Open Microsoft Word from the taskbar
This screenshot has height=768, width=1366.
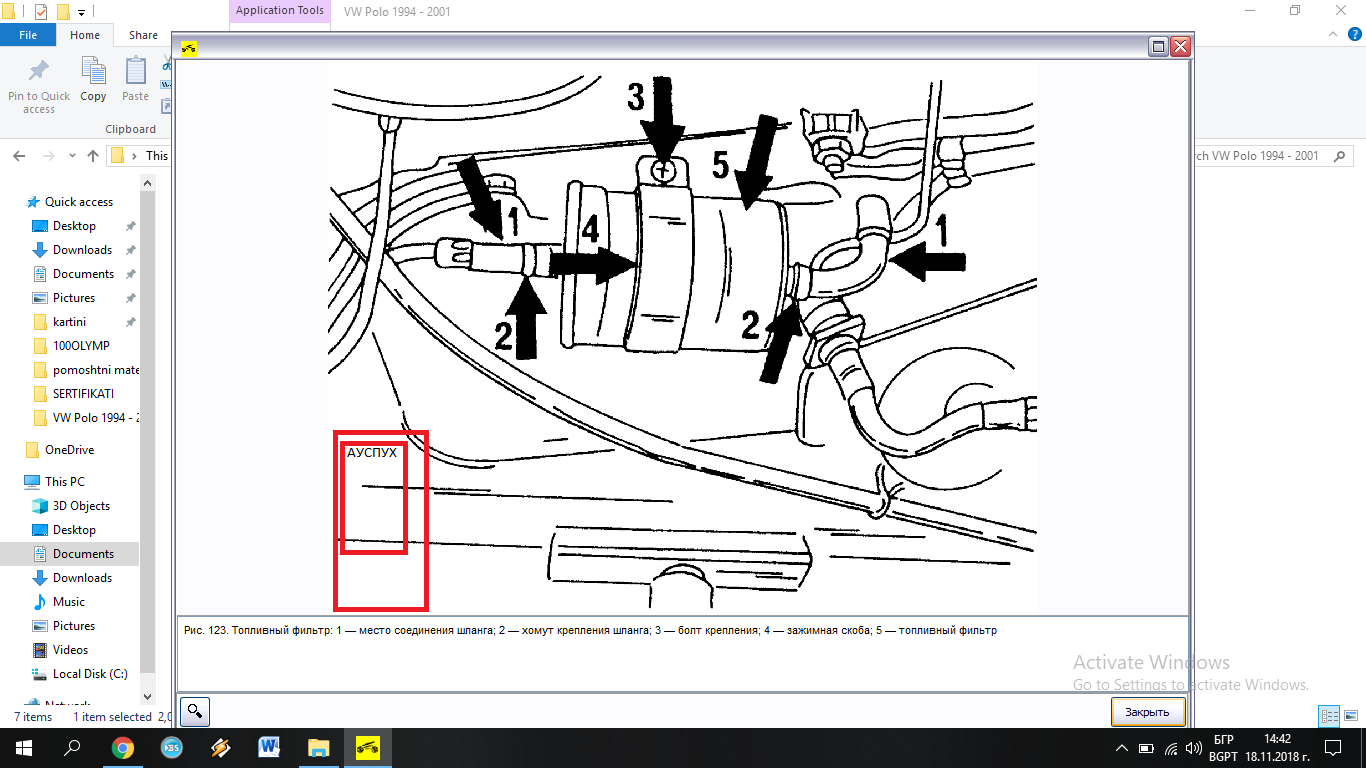270,747
